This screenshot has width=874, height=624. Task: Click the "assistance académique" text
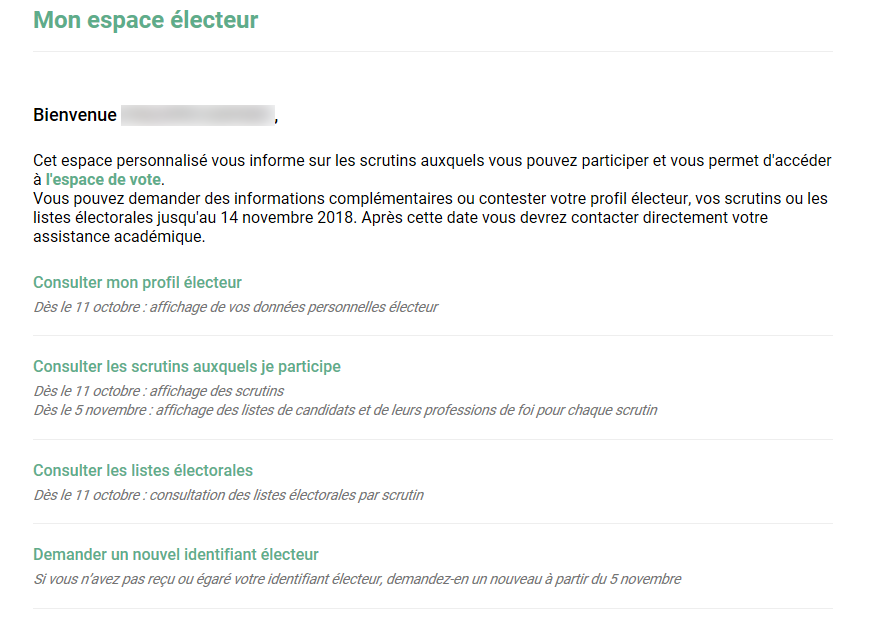click(x=118, y=236)
